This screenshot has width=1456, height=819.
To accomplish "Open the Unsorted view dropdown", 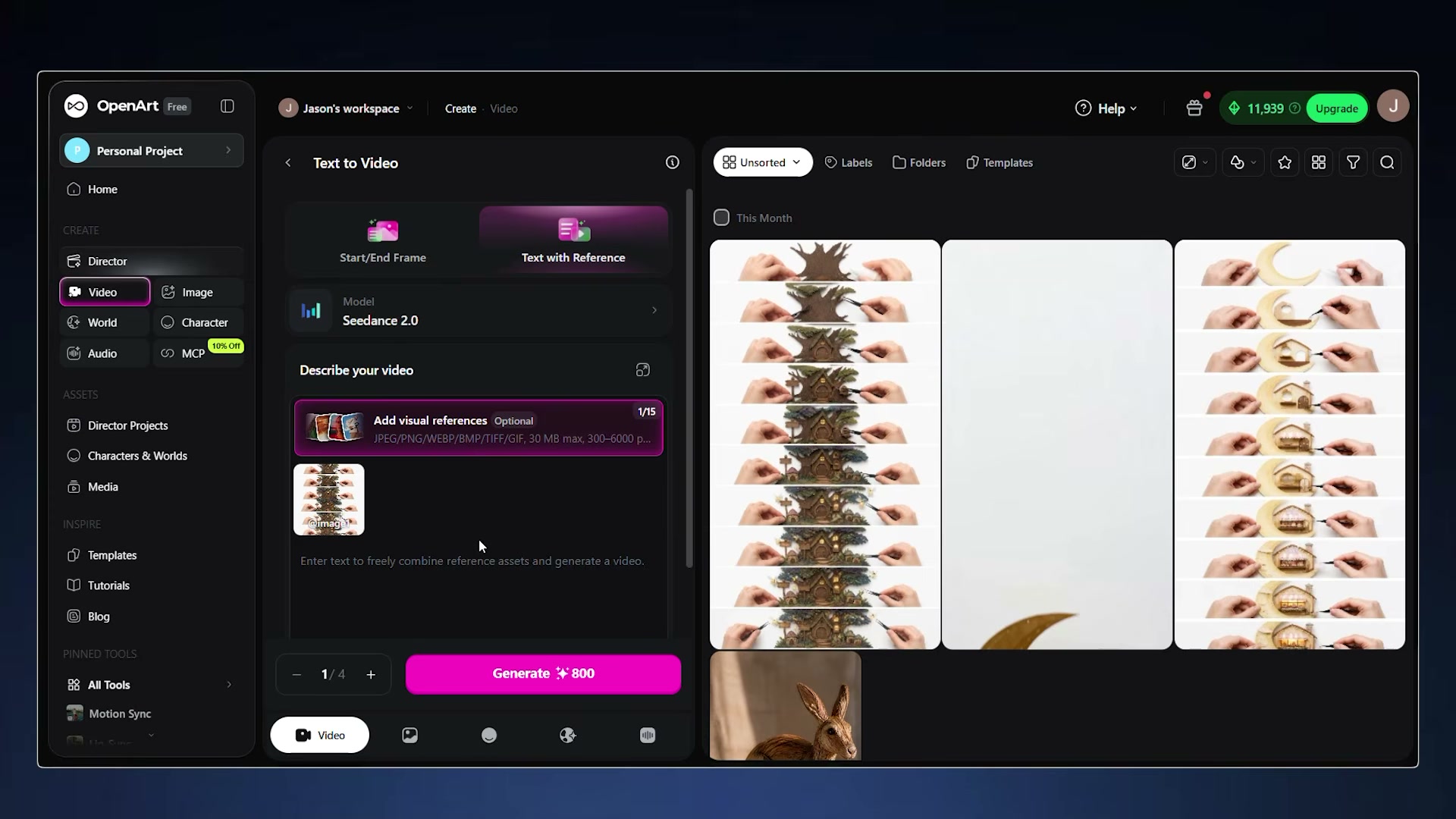I will (x=762, y=162).
